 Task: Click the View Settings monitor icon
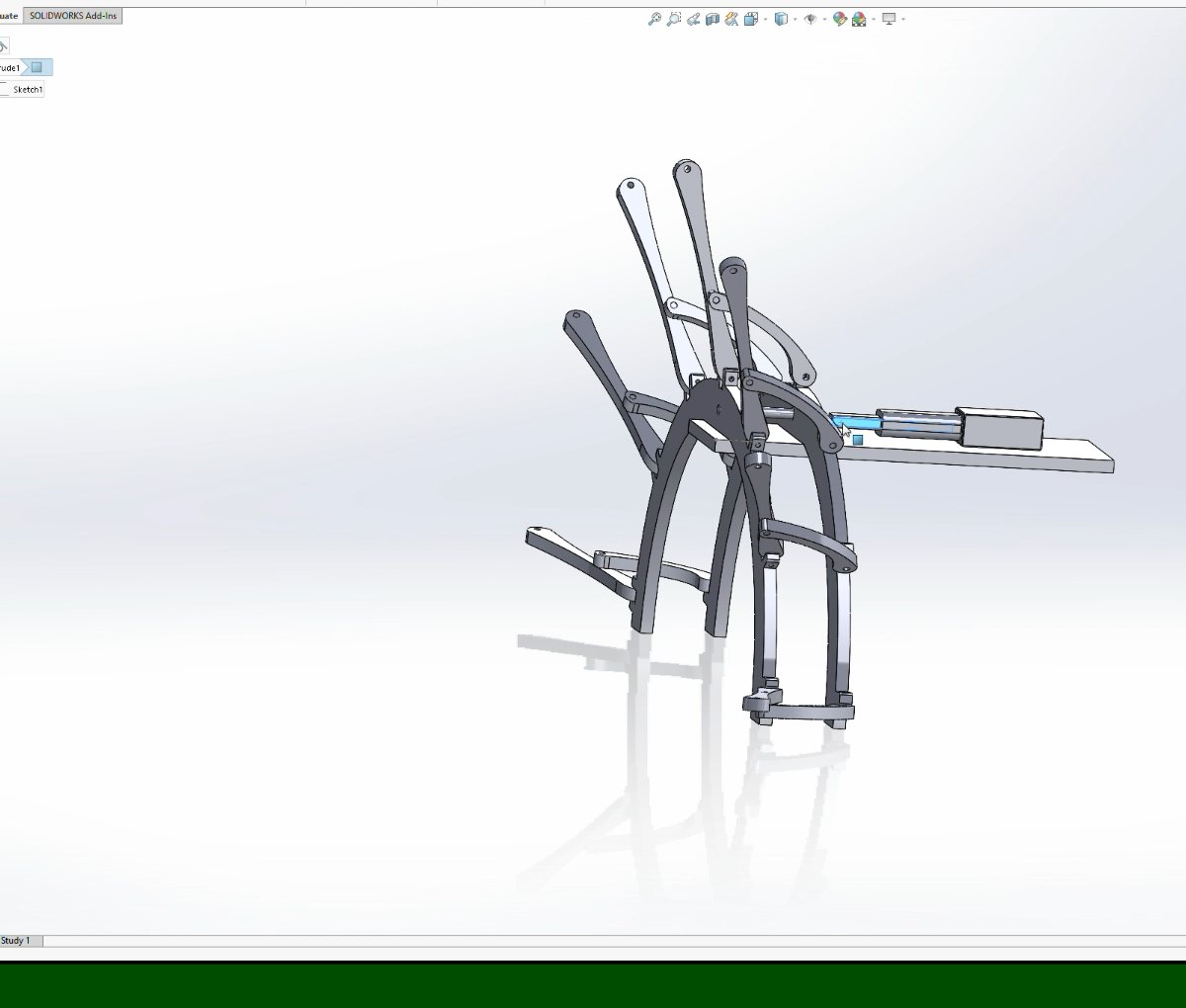889,19
